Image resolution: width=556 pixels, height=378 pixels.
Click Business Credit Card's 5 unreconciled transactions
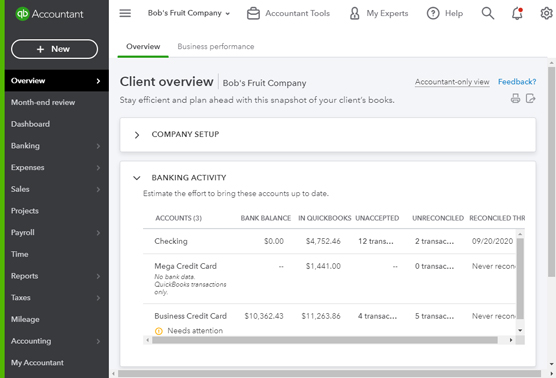[434, 316]
